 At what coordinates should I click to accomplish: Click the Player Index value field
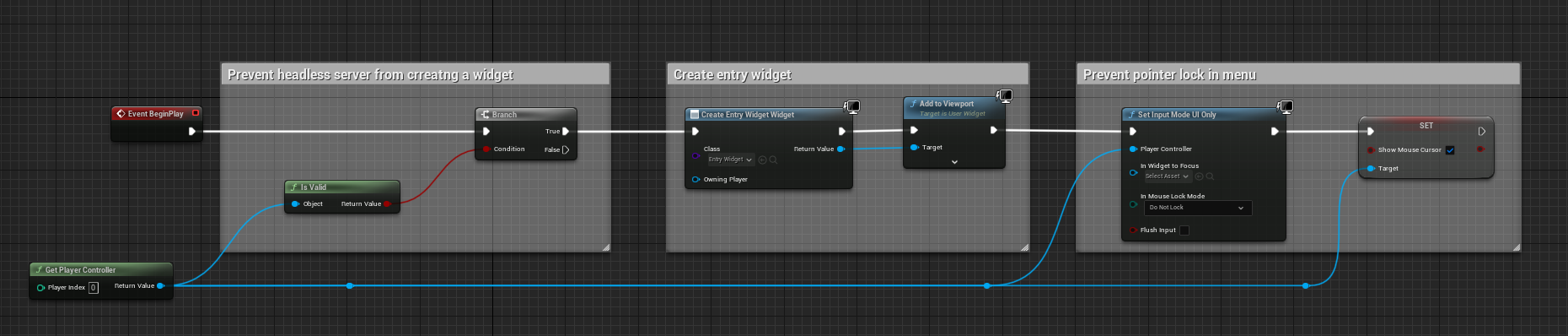(x=94, y=288)
